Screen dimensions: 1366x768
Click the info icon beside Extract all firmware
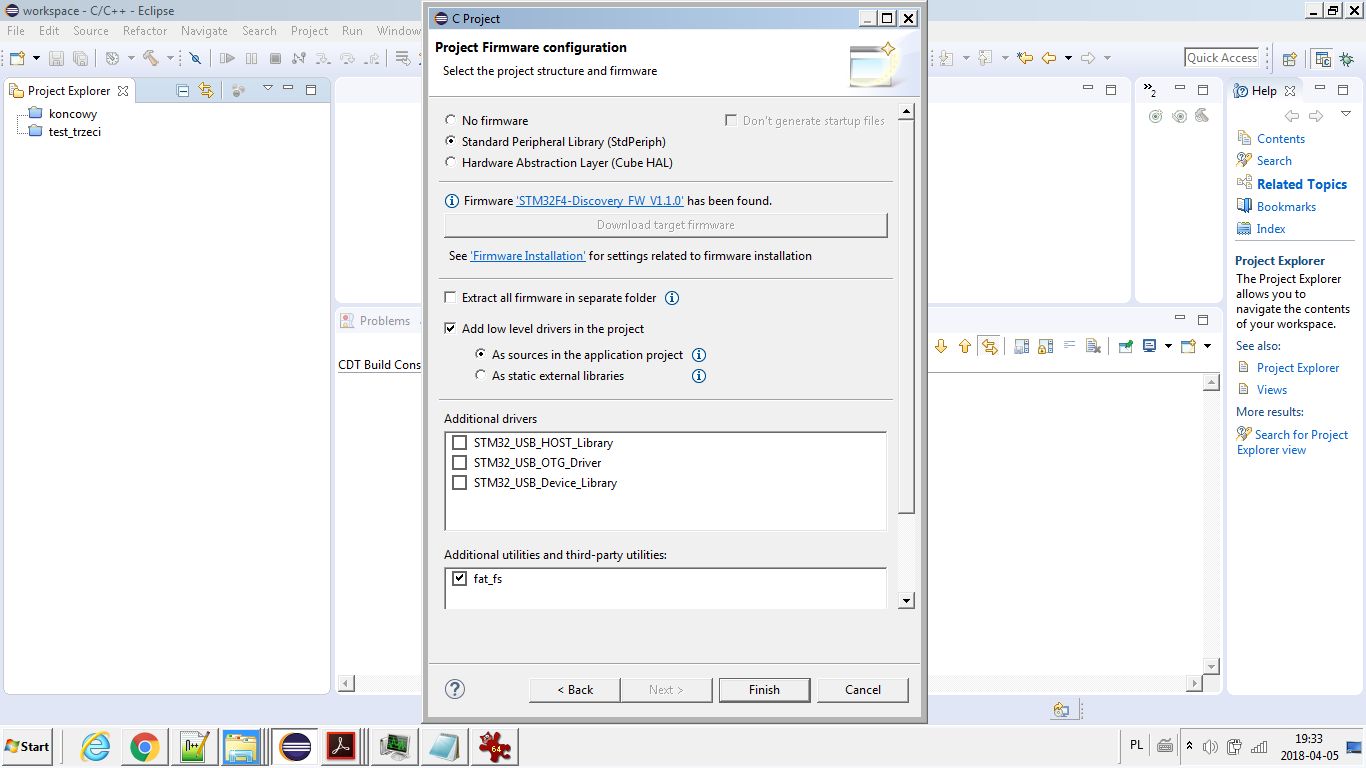[672, 298]
